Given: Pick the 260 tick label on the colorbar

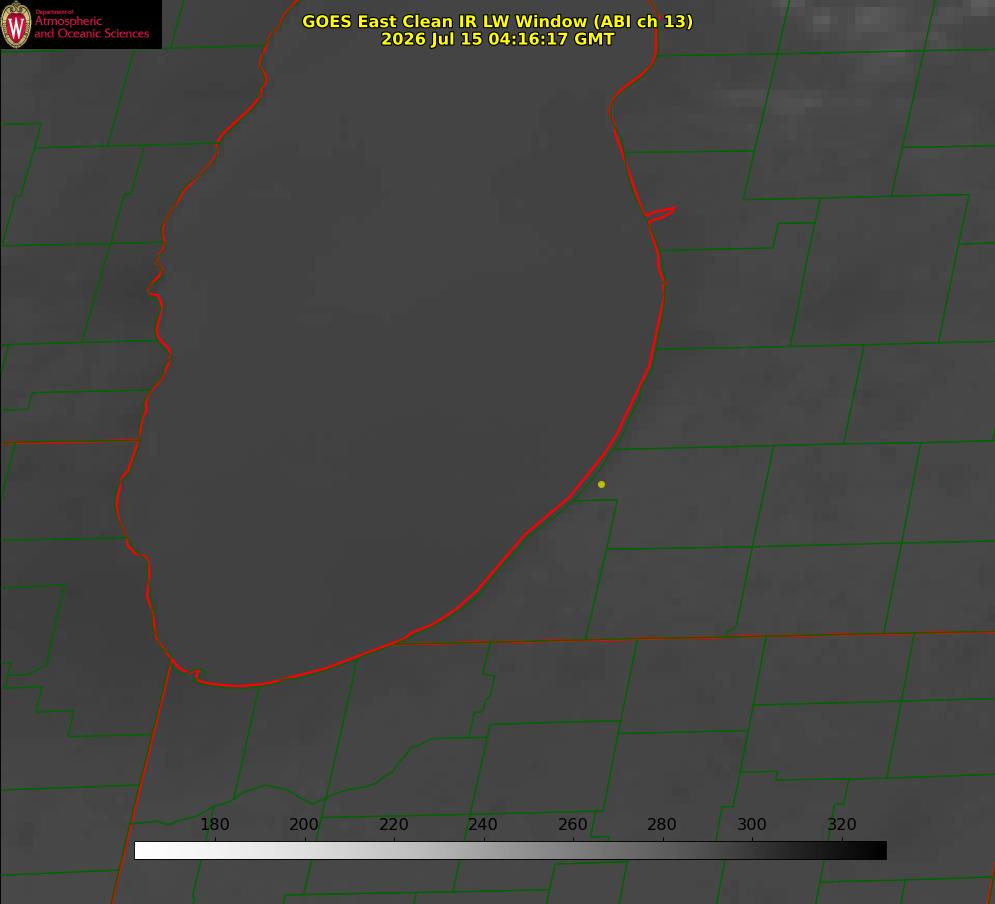Looking at the screenshot, I should pyautogui.click(x=572, y=824).
